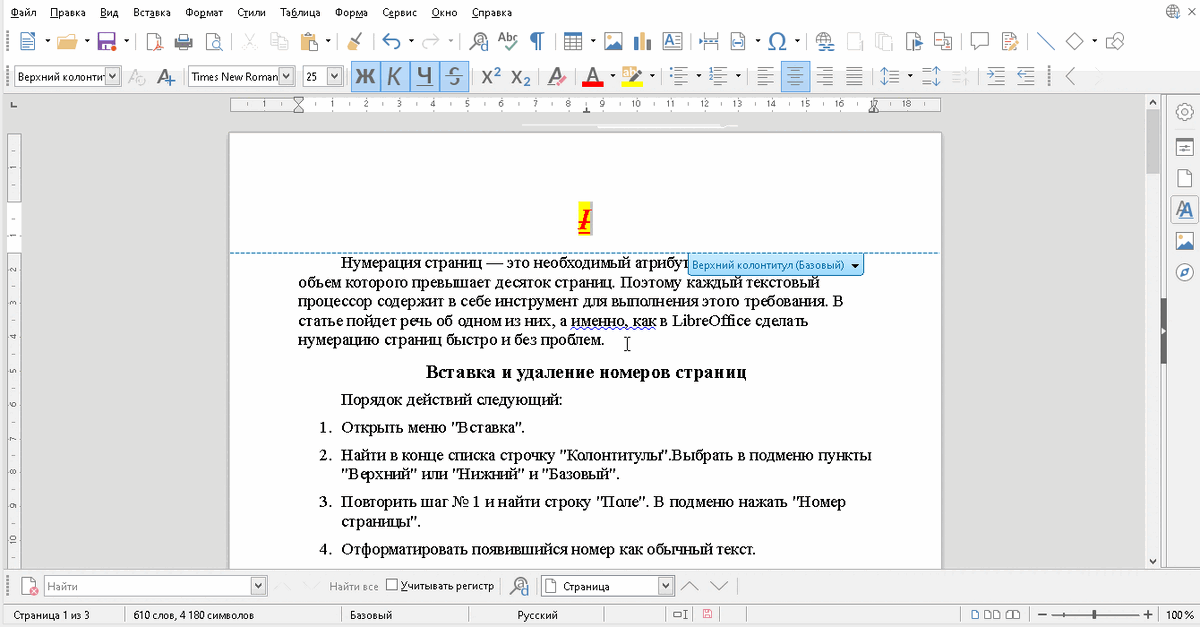Screen dimensions: 1200x627
Task: Toggle formatting marks with the pilcrow icon
Action: click(x=537, y=42)
